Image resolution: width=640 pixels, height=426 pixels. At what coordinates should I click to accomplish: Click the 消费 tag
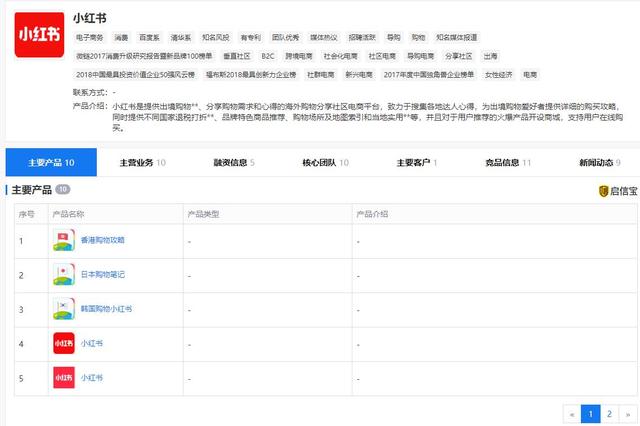[x=121, y=38]
